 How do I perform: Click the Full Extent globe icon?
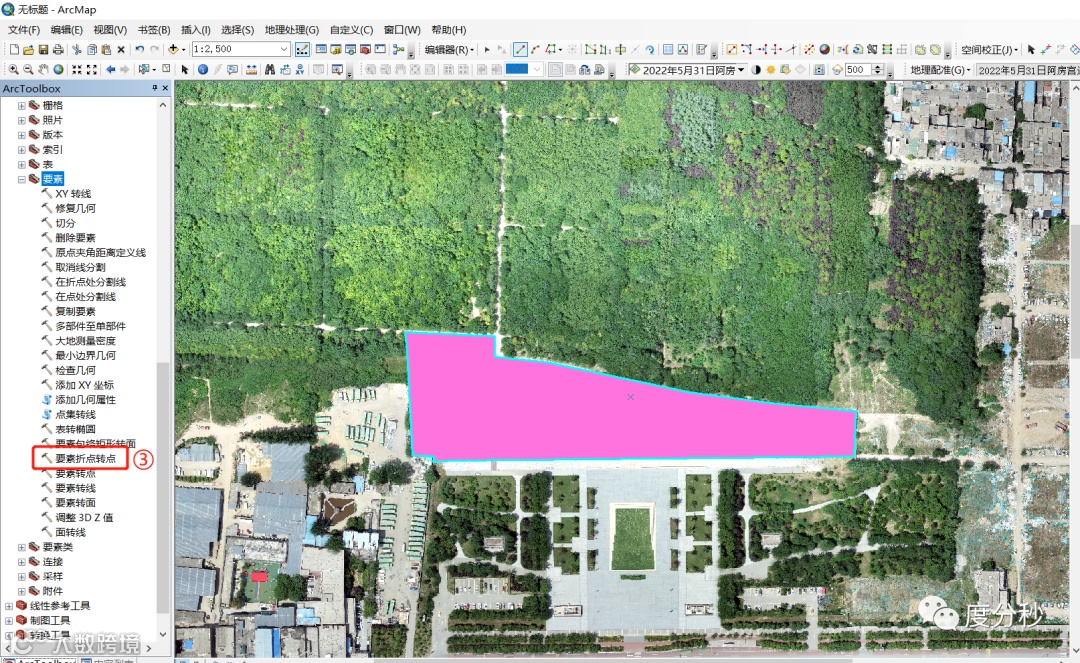tap(59, 70)
